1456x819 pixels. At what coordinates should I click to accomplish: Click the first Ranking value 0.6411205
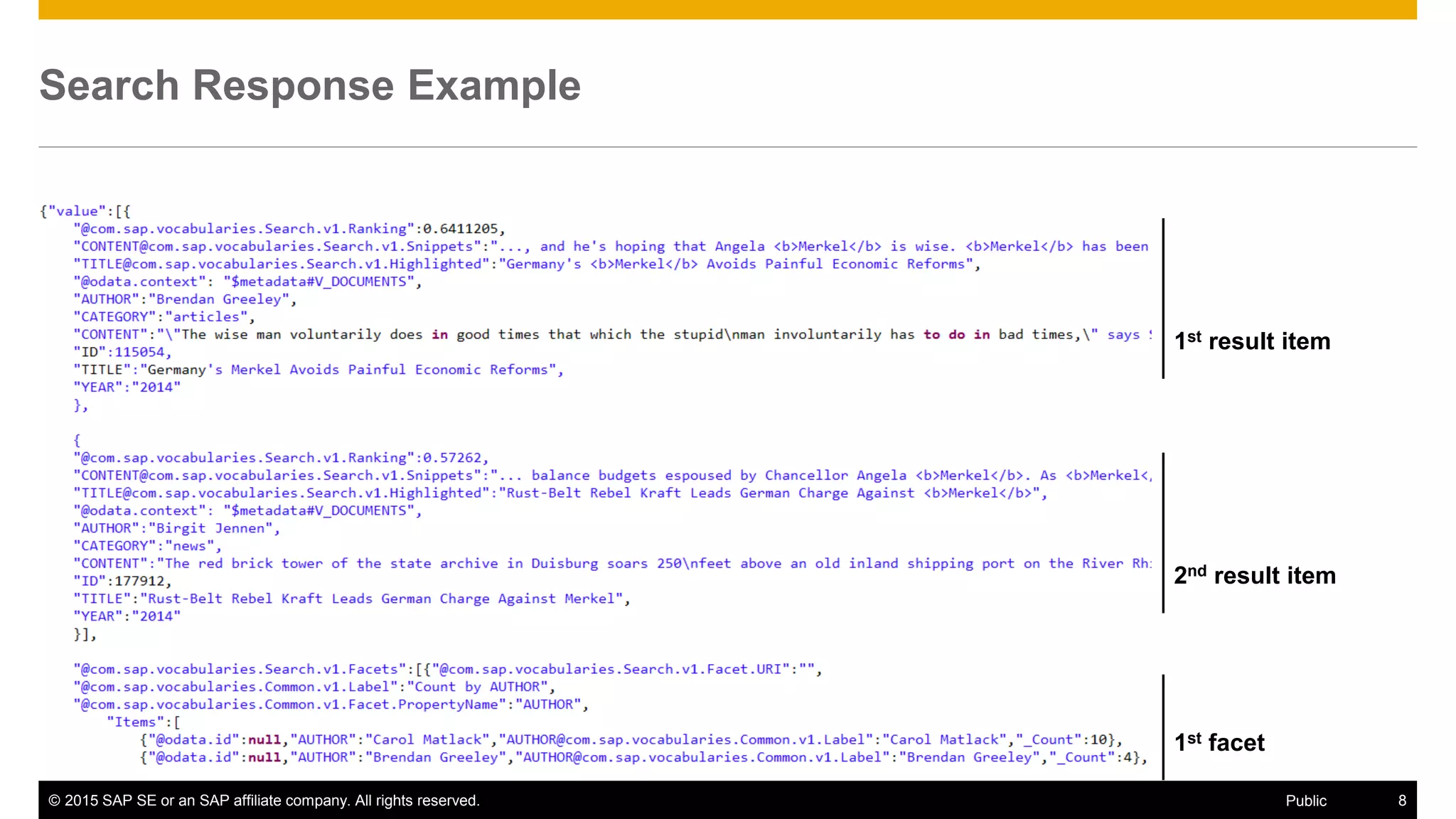pos(460,229)
